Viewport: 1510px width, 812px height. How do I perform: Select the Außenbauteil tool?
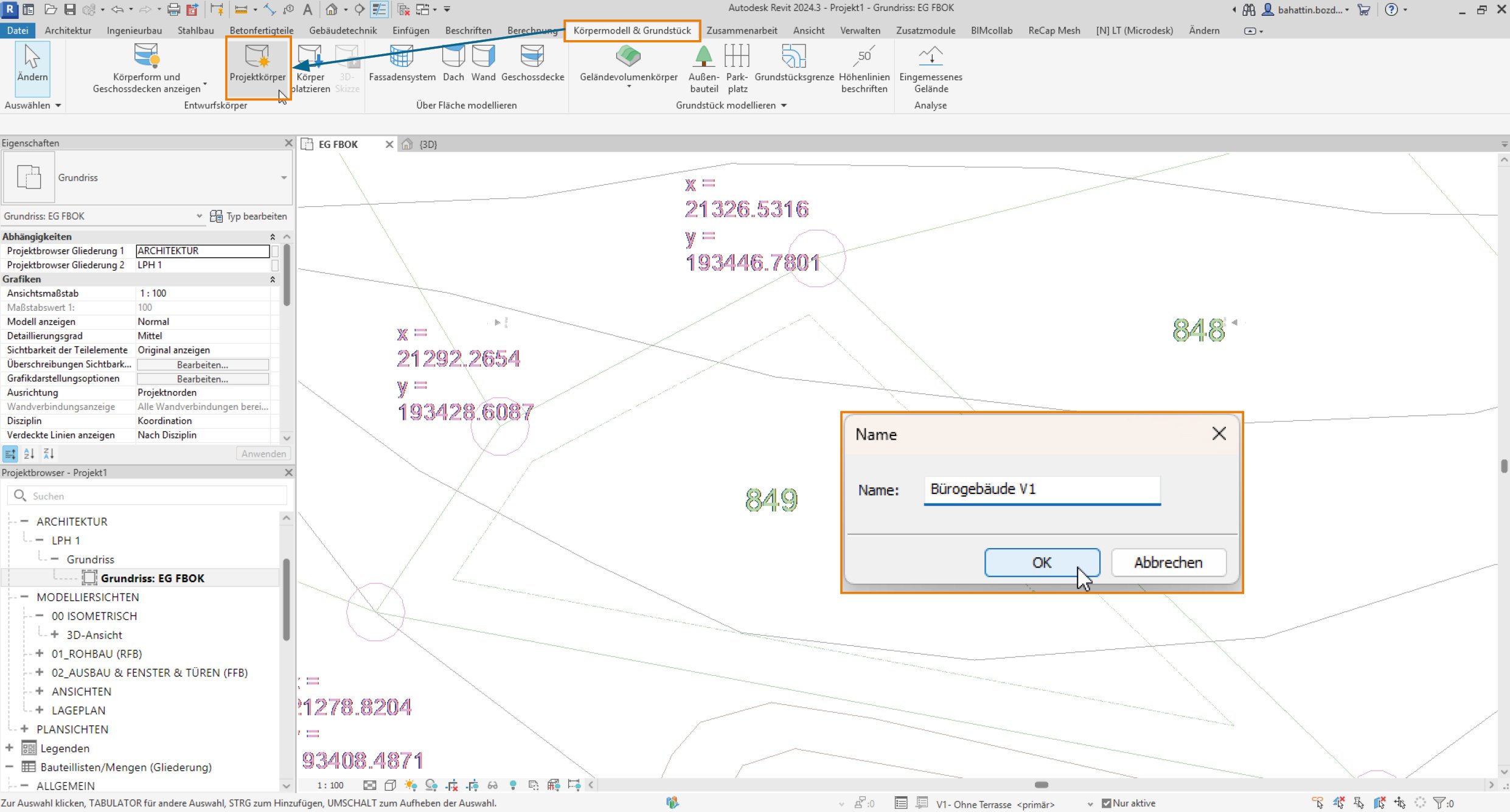[704, 68]
